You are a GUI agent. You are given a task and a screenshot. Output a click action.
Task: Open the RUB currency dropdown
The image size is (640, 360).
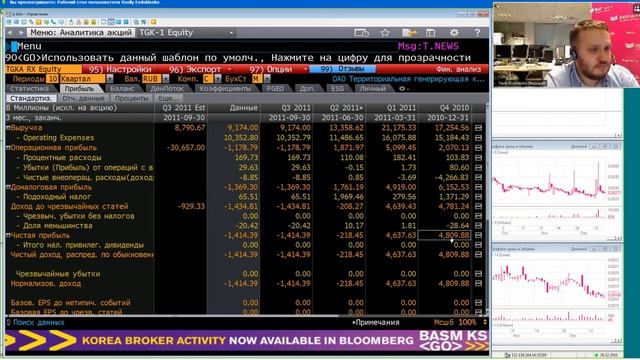(x=166, y=79)
